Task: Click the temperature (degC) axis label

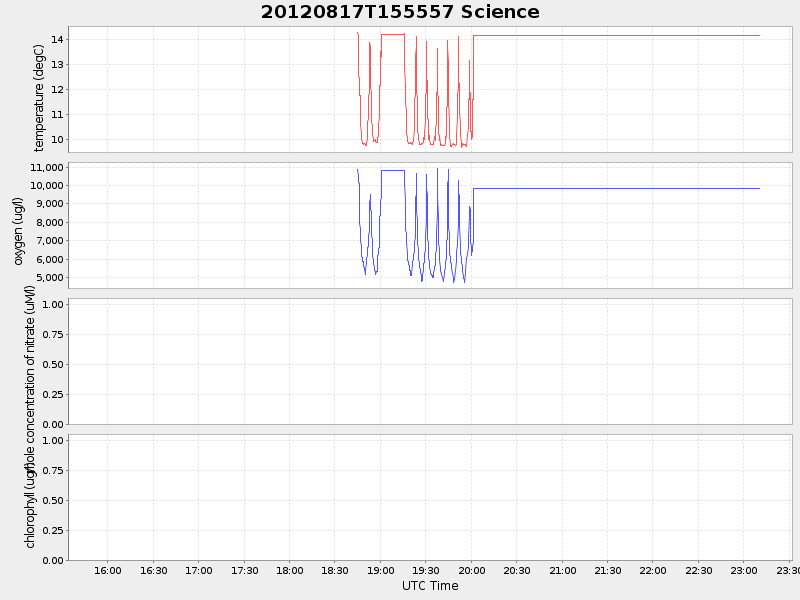Action: coord(39,98)
